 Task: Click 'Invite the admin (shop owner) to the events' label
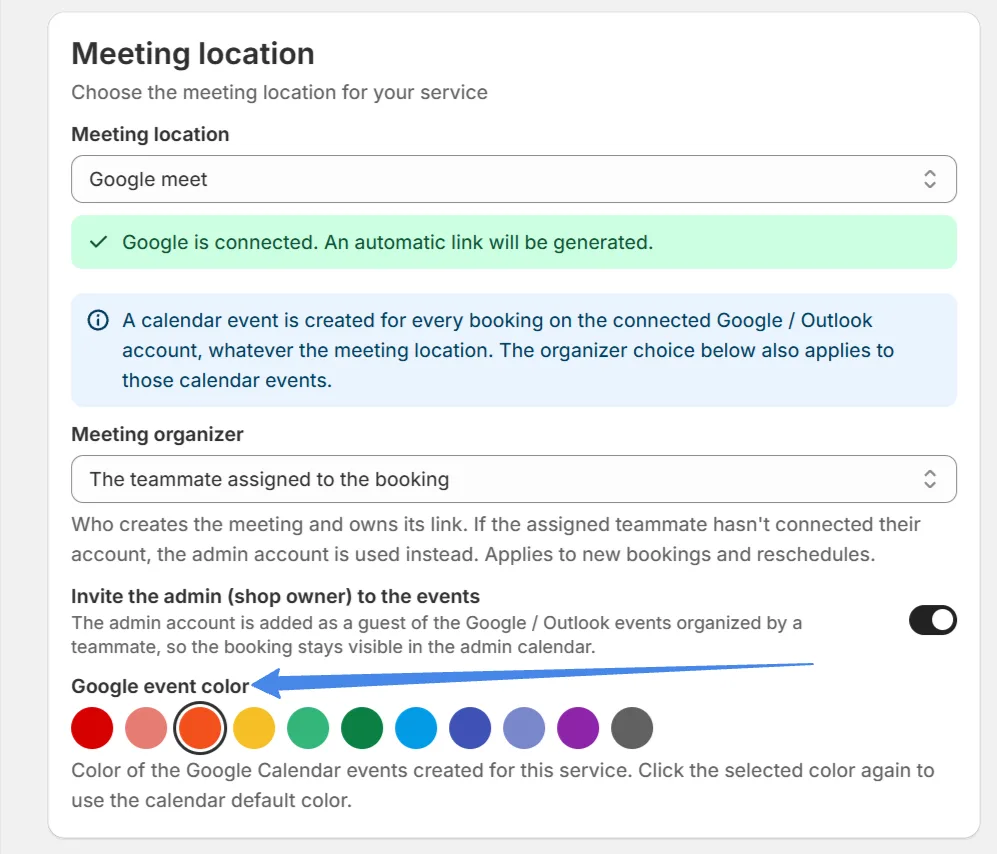pyautogui.click(x=275, y=596)
